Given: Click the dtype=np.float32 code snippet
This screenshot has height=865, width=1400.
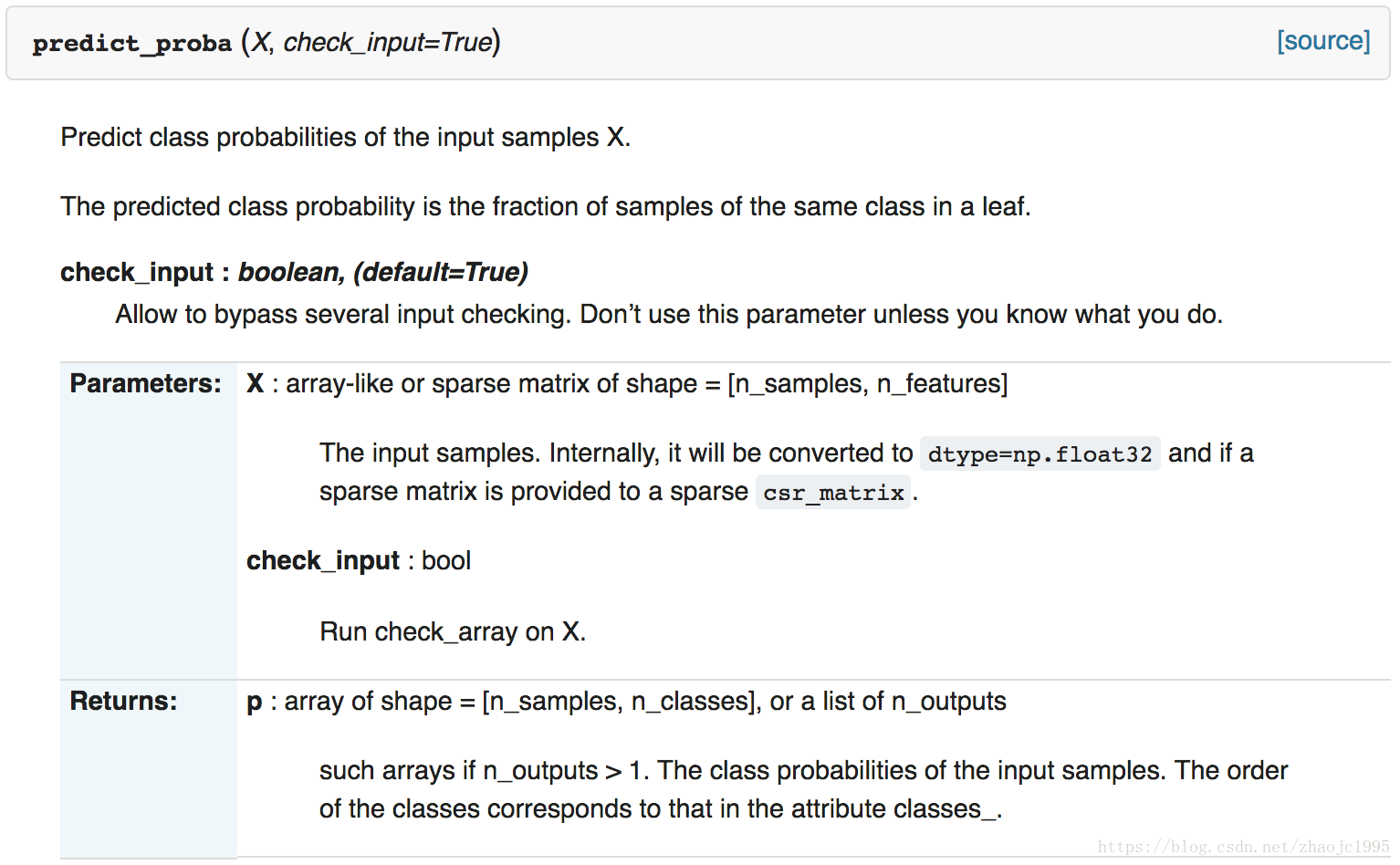Looking at the screenshot, I should tap(1040, 453).
